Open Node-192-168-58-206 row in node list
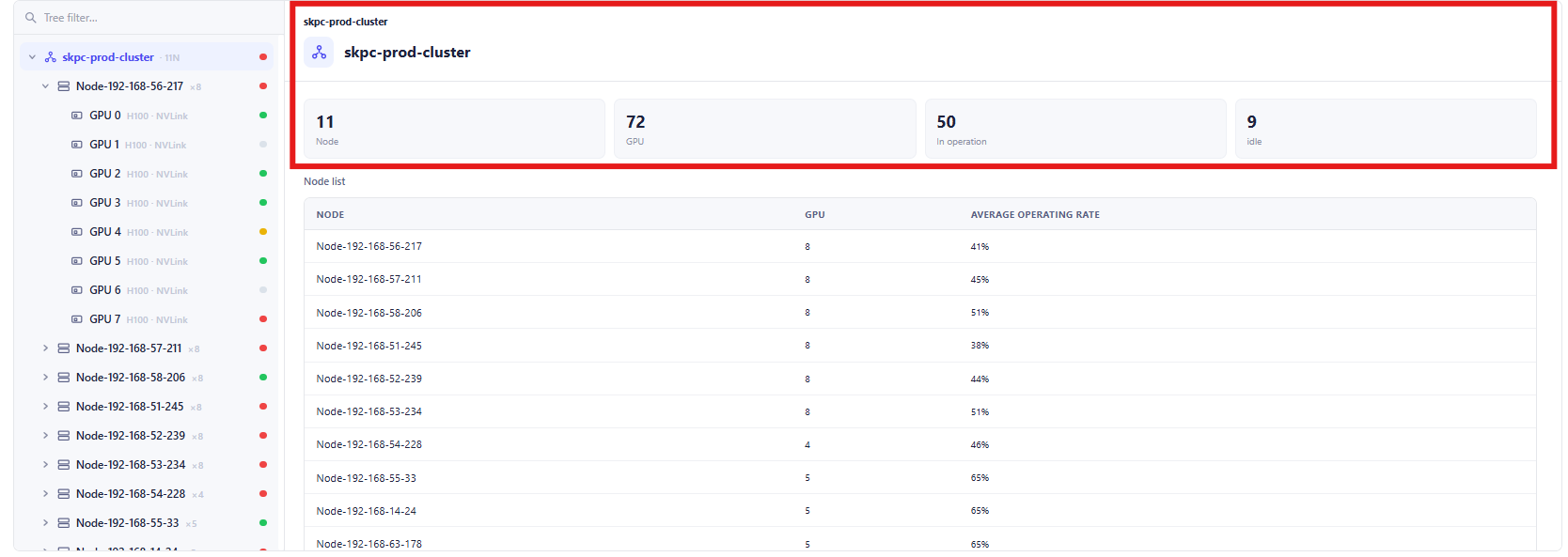This screenshot has height=557, width=1568. 919,313
